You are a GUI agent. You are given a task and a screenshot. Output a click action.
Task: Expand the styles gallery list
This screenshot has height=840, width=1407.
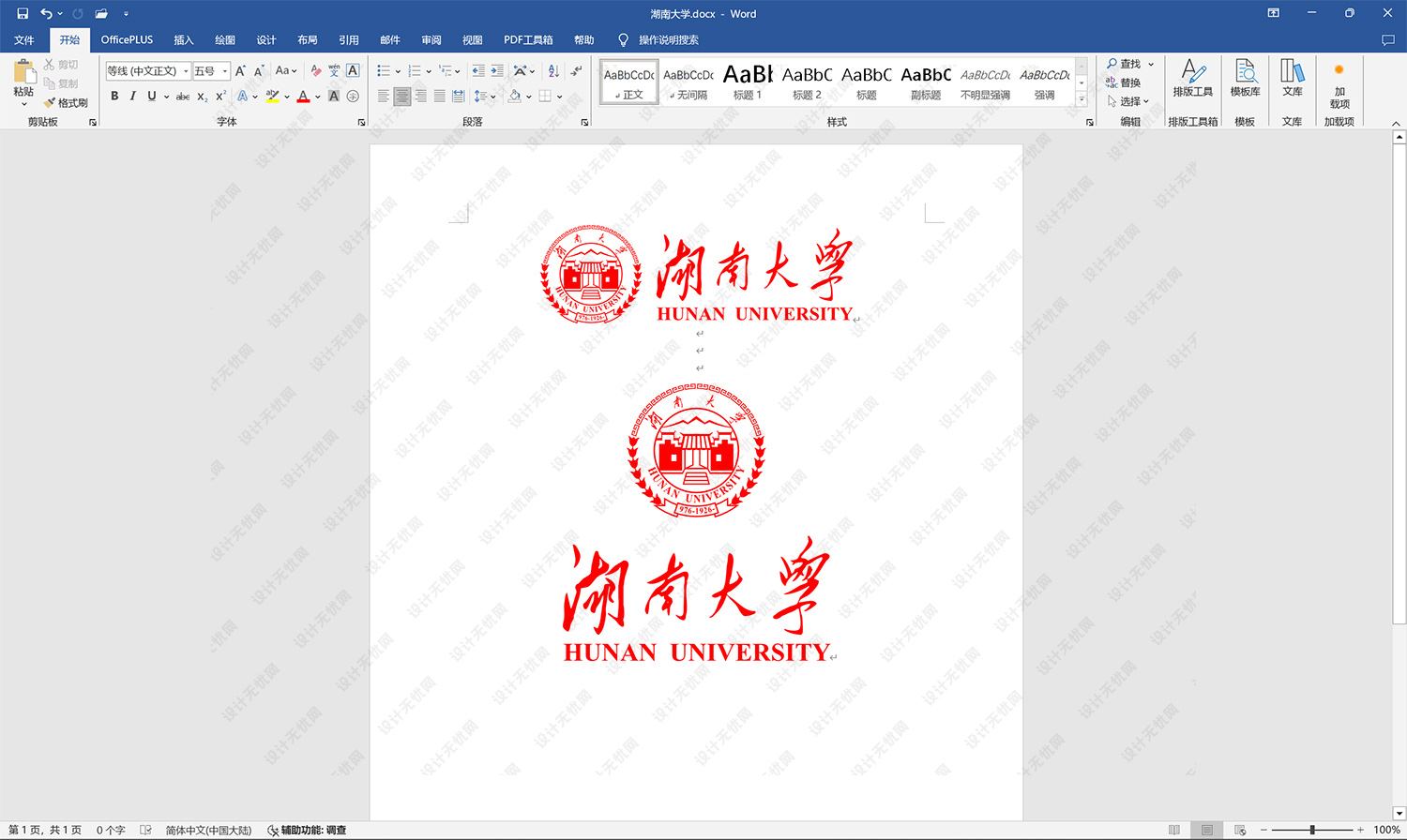pyautogui.click(x=1082, y=98)
